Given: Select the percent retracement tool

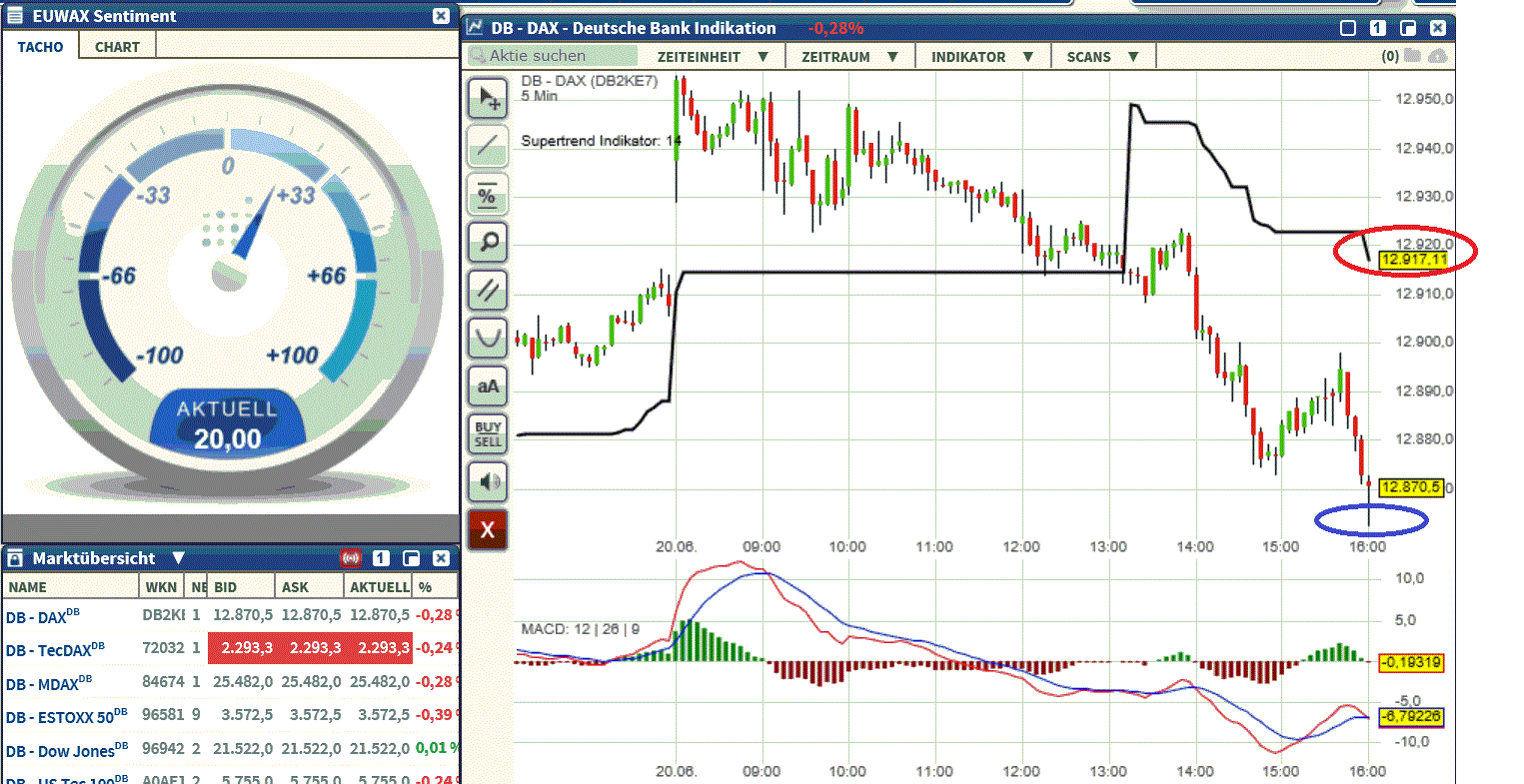Looking at the screenshot, I should coord(488,195).
